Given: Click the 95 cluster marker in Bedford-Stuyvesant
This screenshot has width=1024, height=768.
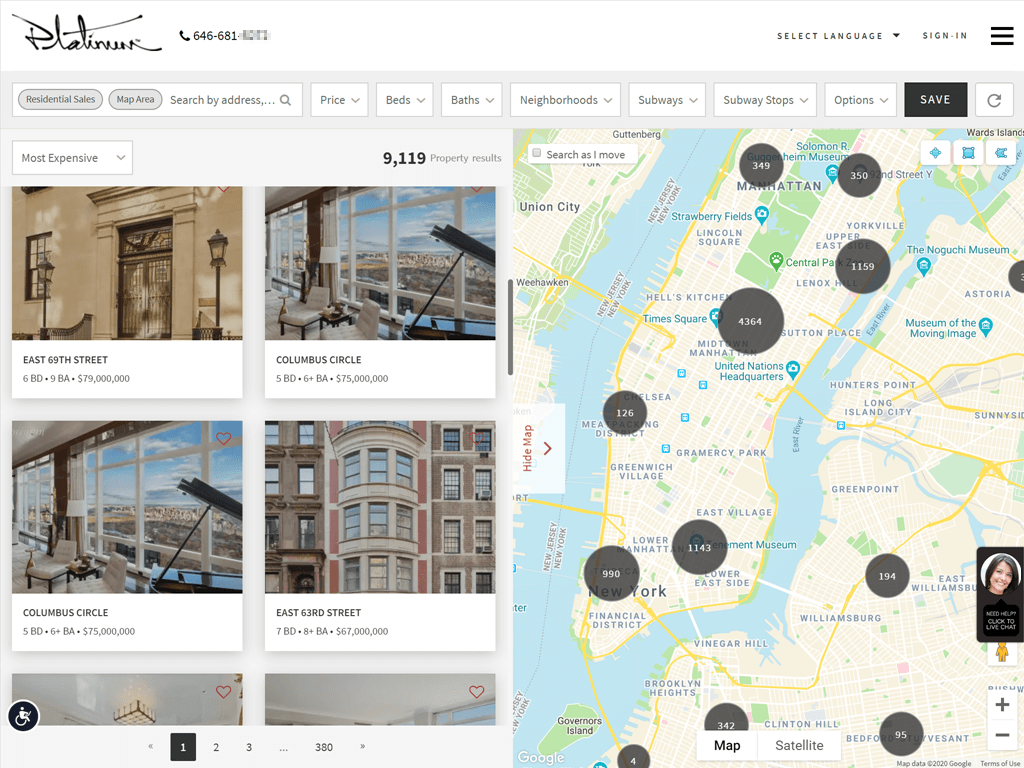Looking at the screenshot, I should click(901, 735).
